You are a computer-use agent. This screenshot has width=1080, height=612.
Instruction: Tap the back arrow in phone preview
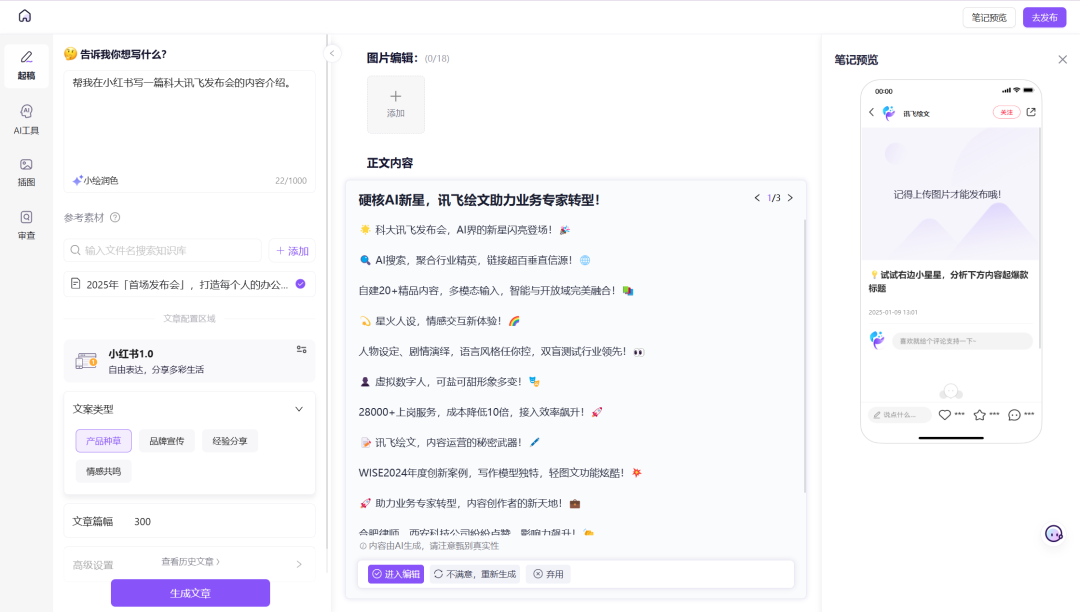point(871,112)
